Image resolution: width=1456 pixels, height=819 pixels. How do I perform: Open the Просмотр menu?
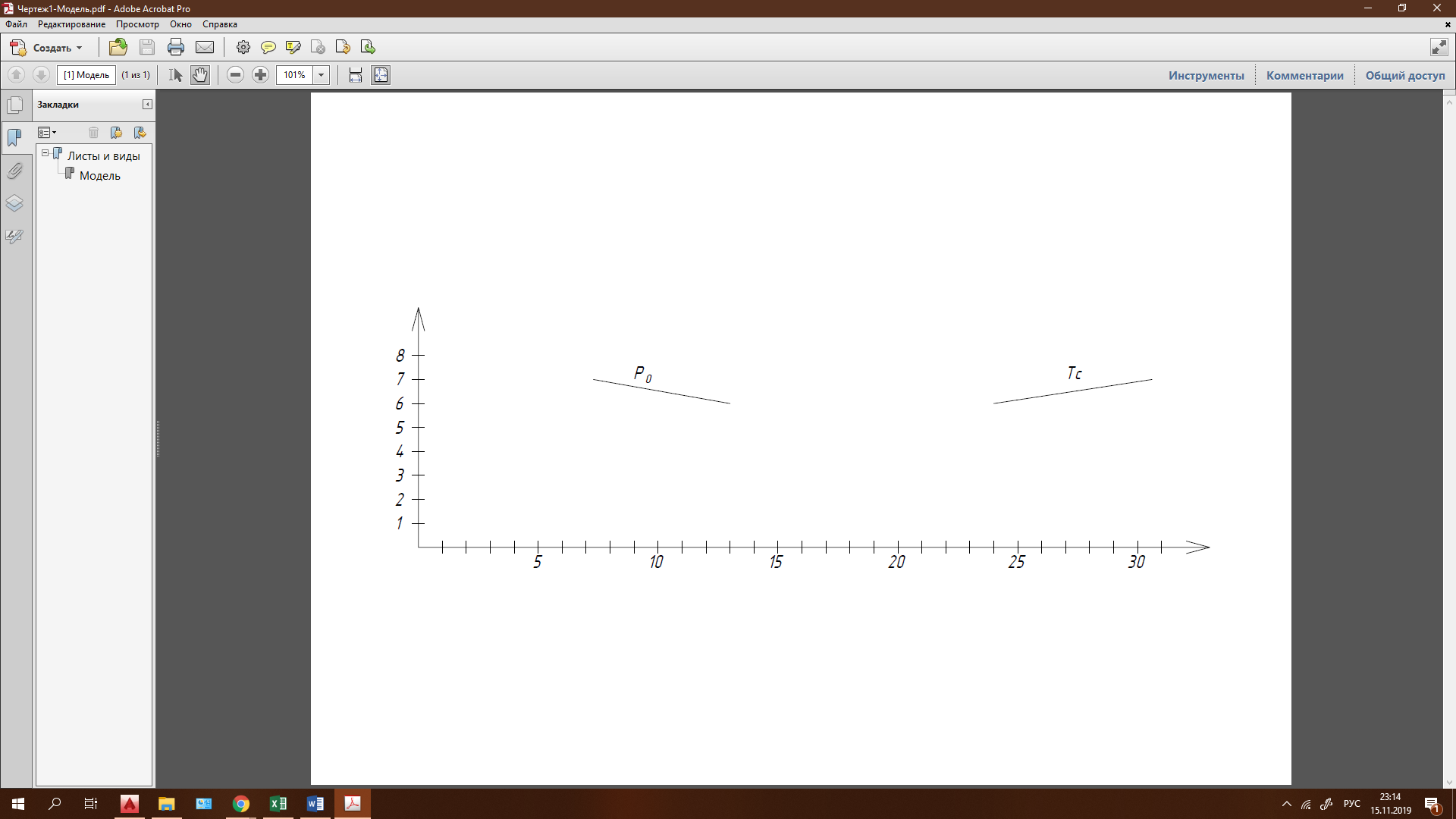pos(137,24)
